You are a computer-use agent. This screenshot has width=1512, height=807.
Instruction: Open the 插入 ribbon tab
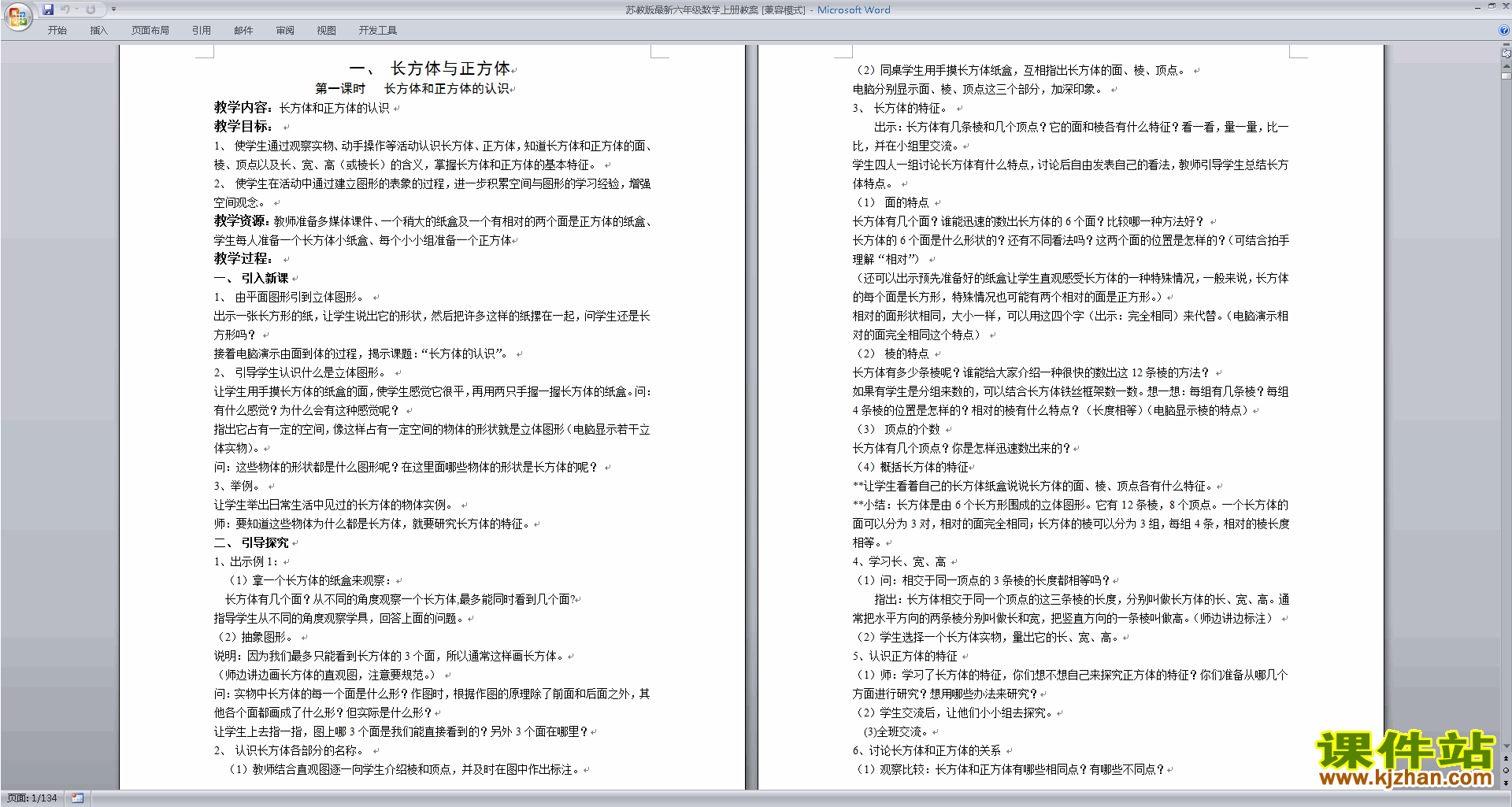pos(98,31)
